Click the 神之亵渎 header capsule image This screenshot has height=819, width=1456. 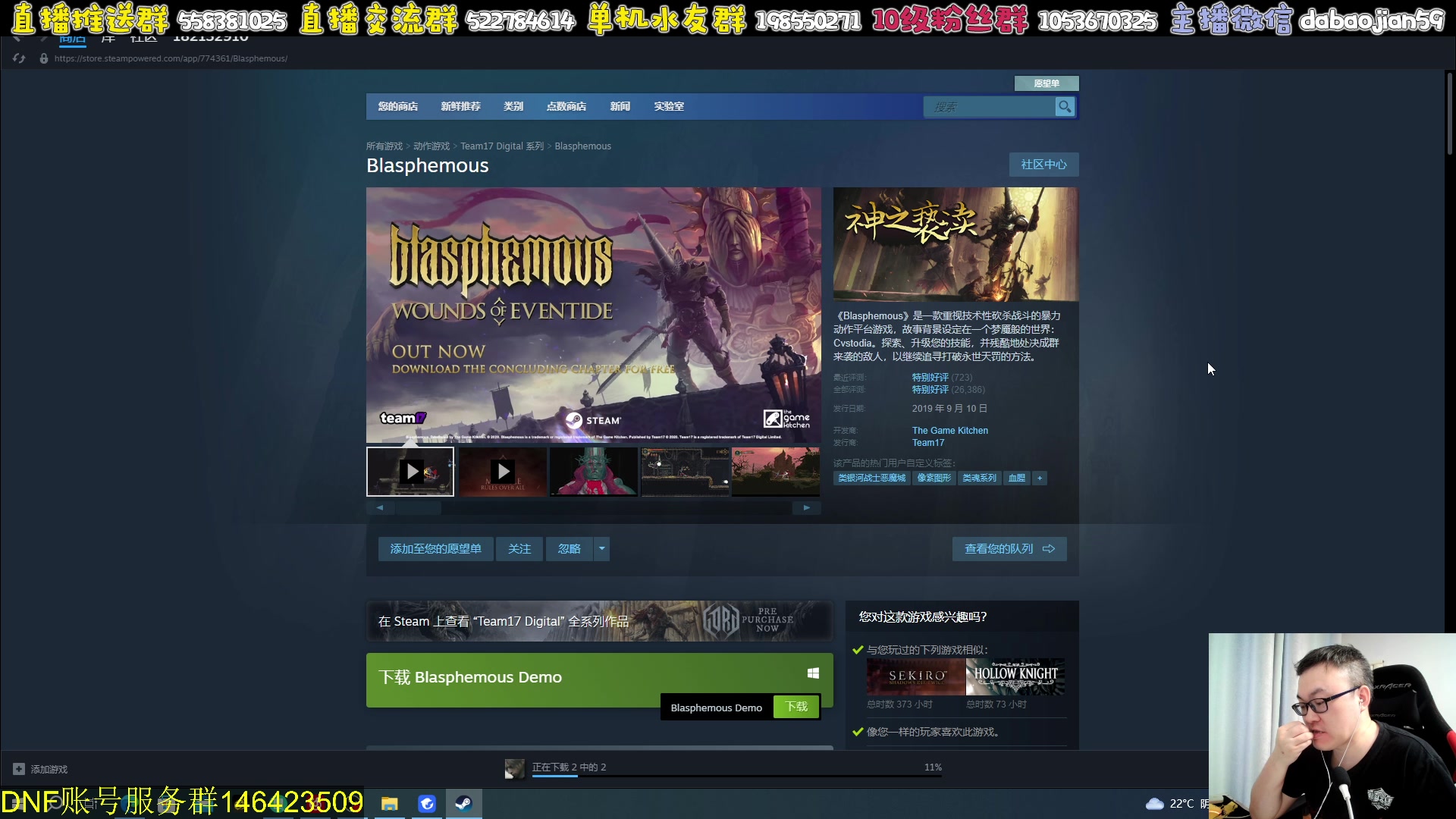pos(955,244)
